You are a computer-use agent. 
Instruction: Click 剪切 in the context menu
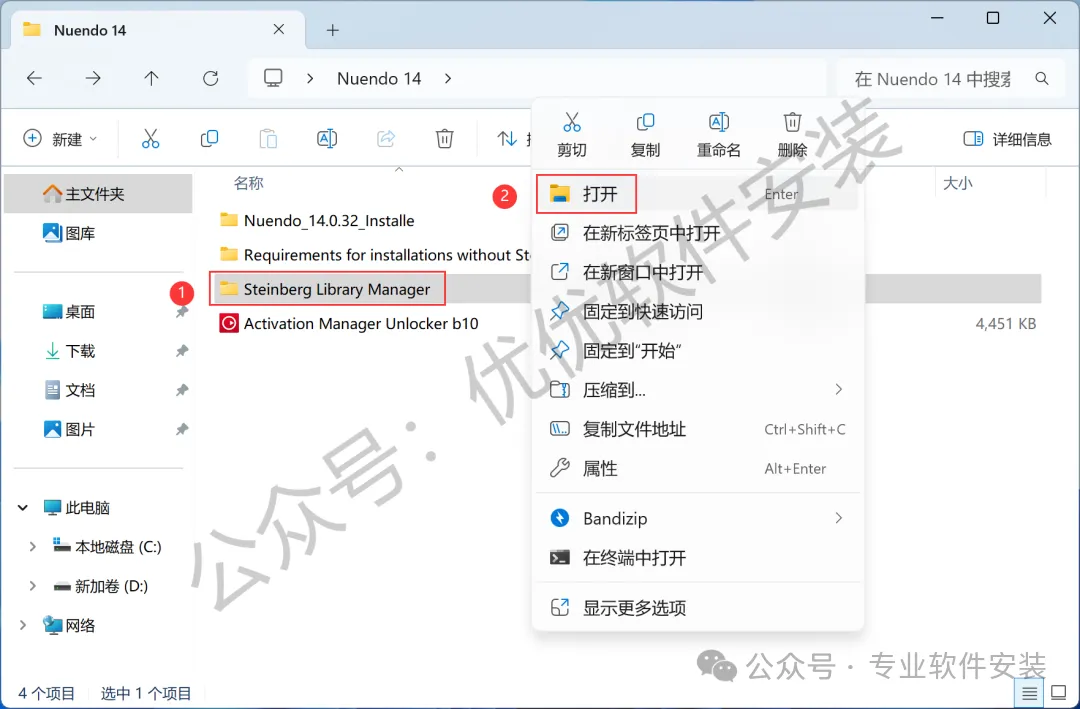pos(572,135)
